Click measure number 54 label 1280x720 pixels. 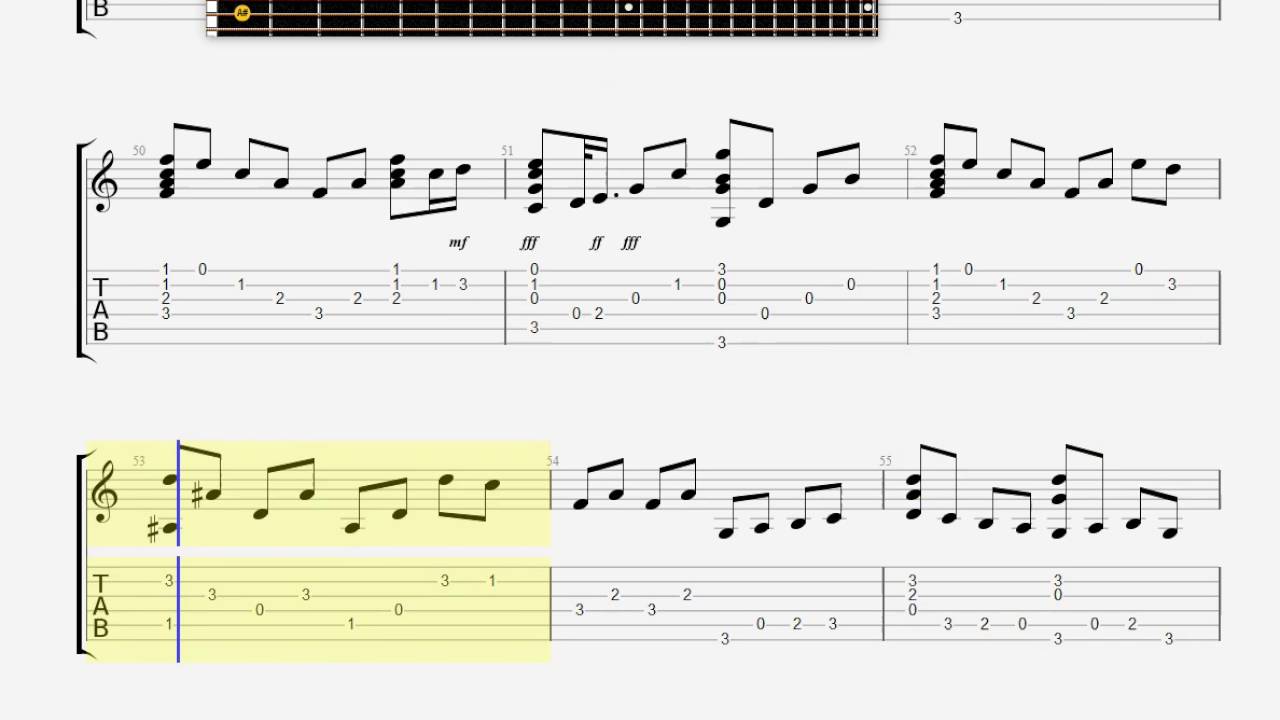pyautogui.click(x=553, y=461)
